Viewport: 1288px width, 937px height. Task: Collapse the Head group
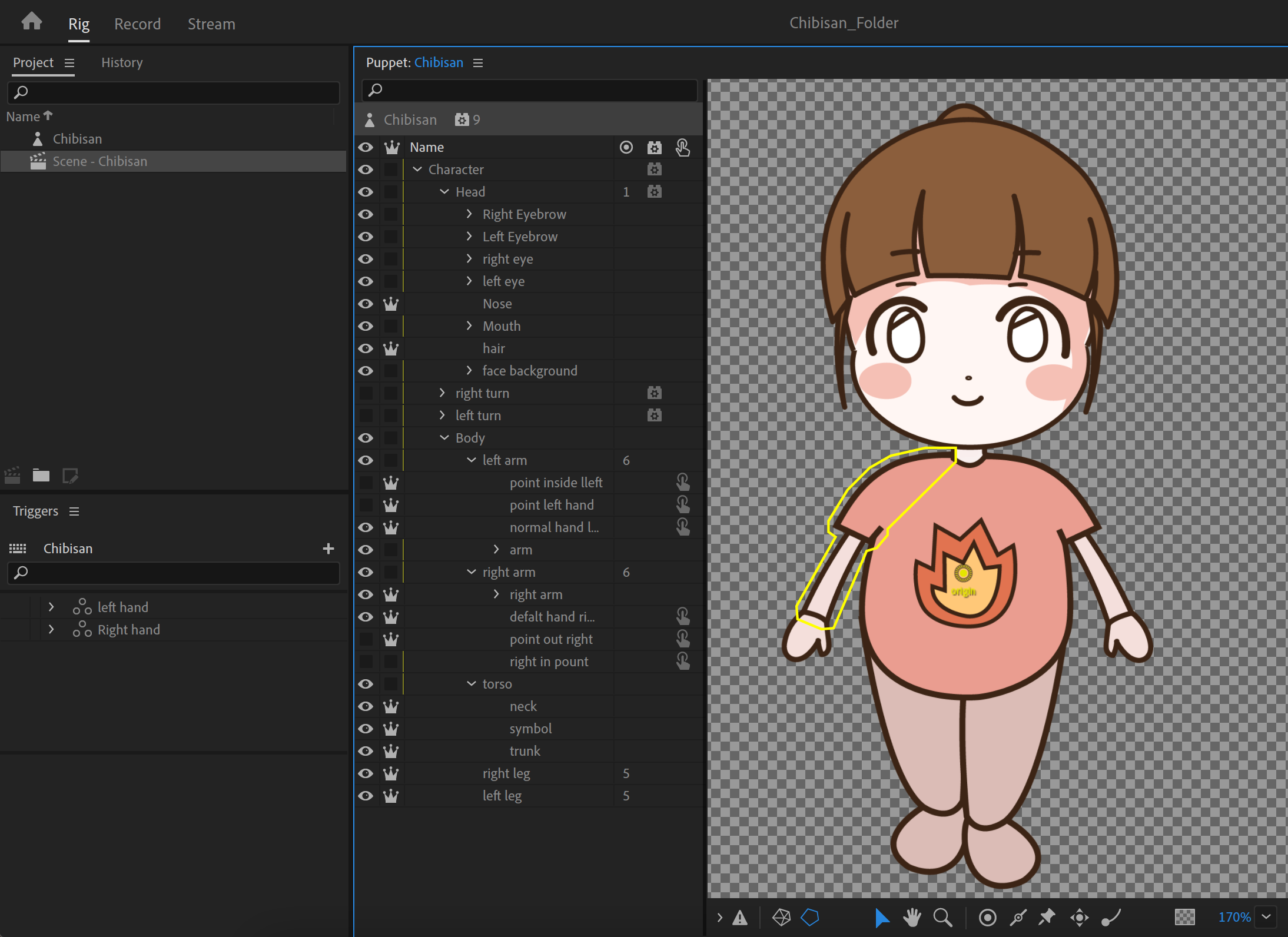(x=444, y=191)
